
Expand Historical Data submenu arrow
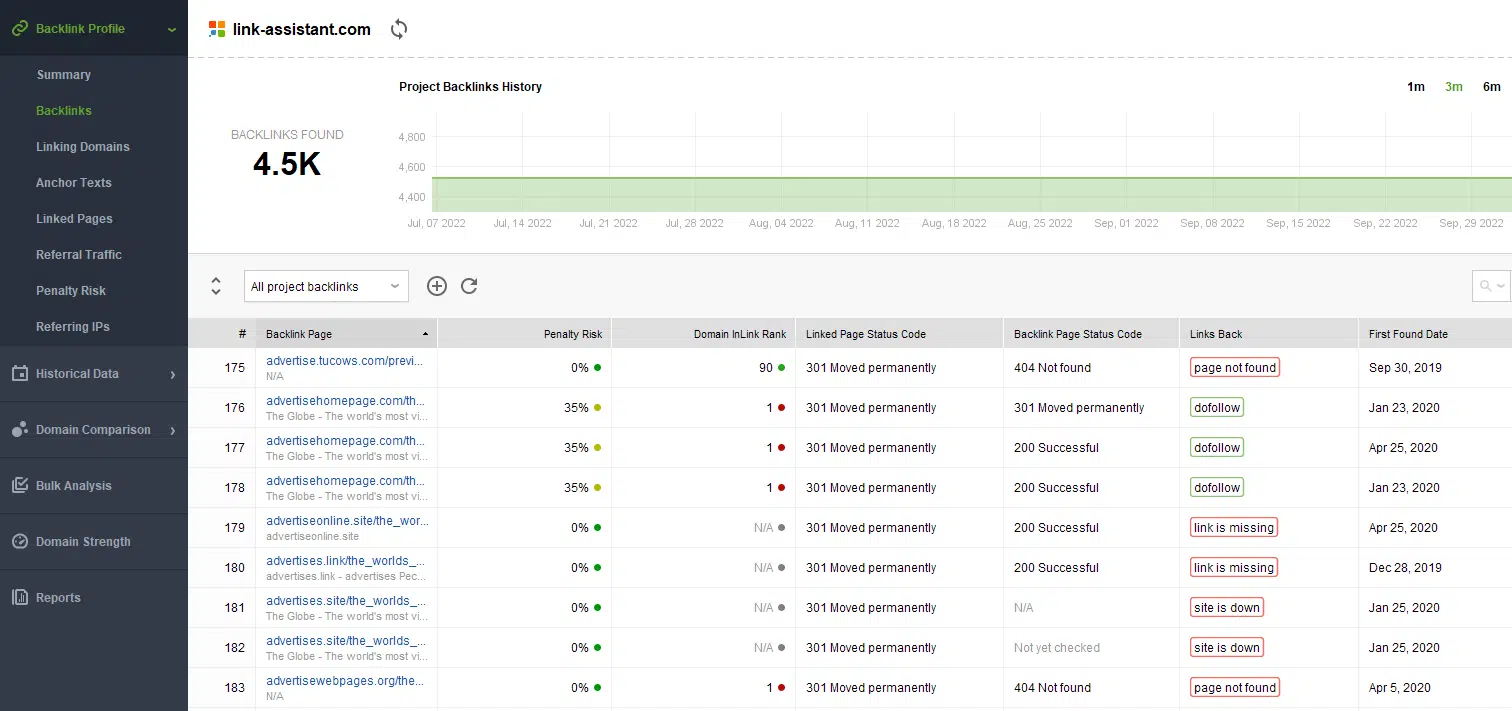point(173,375)
